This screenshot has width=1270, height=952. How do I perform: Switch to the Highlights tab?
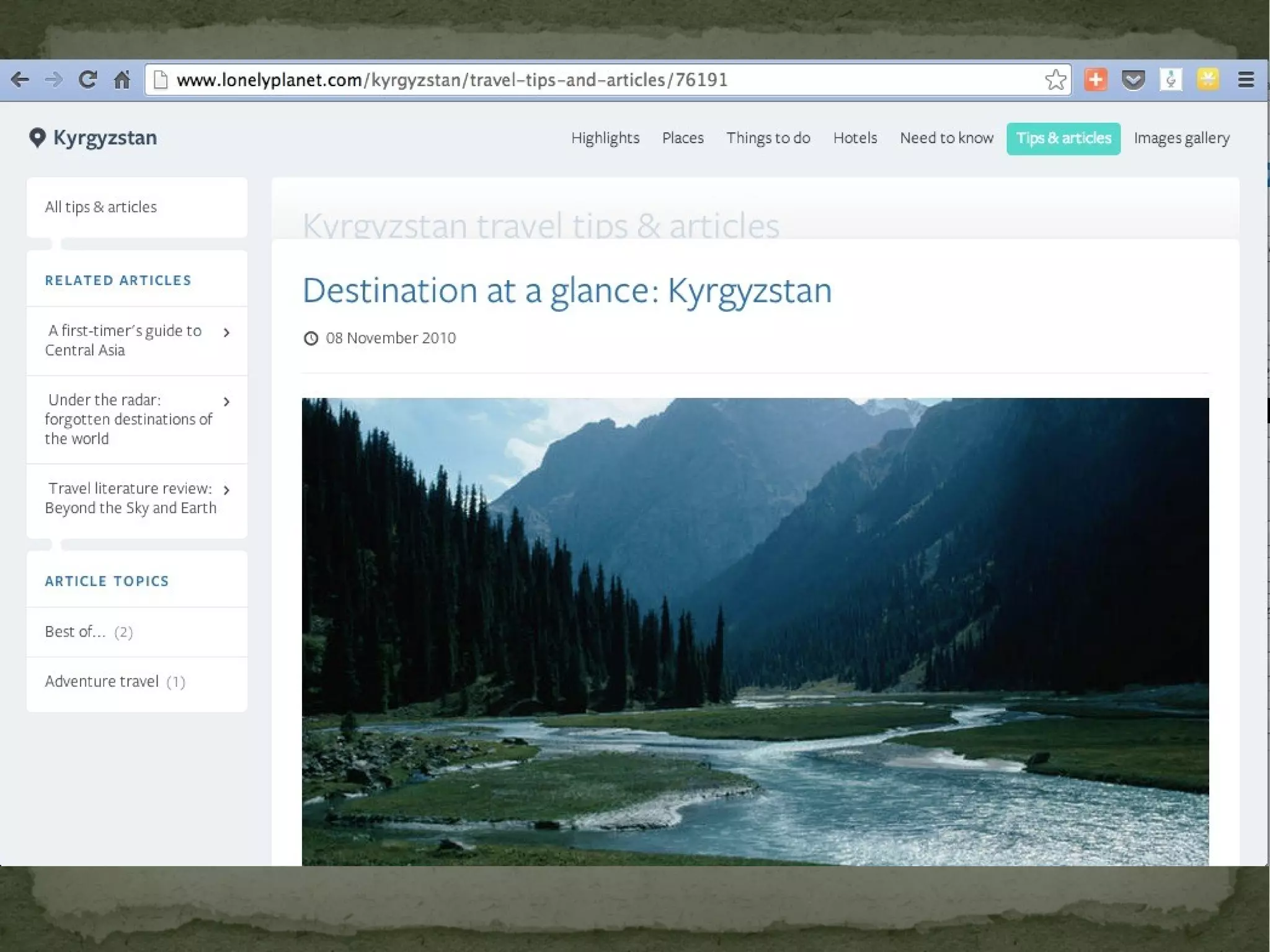coord(605,138)
